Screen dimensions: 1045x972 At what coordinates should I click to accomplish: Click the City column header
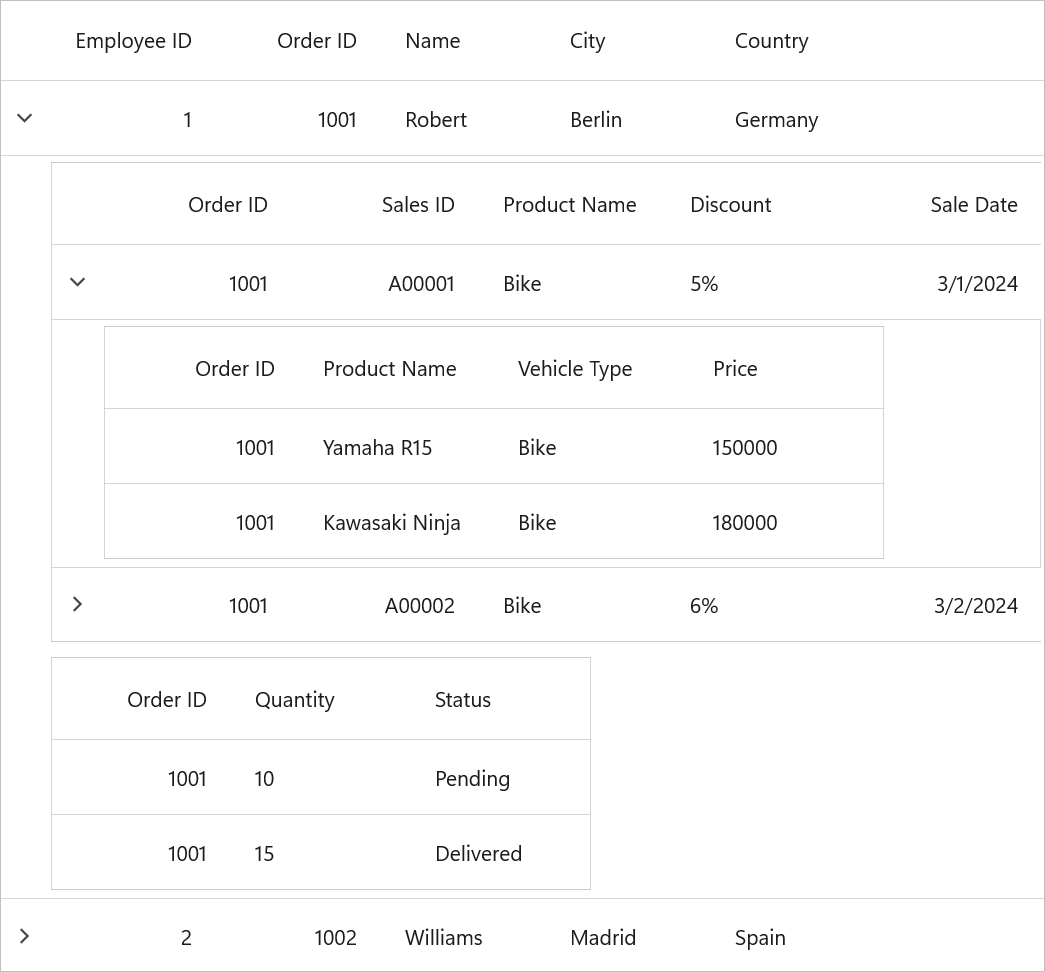pos(587,41)
